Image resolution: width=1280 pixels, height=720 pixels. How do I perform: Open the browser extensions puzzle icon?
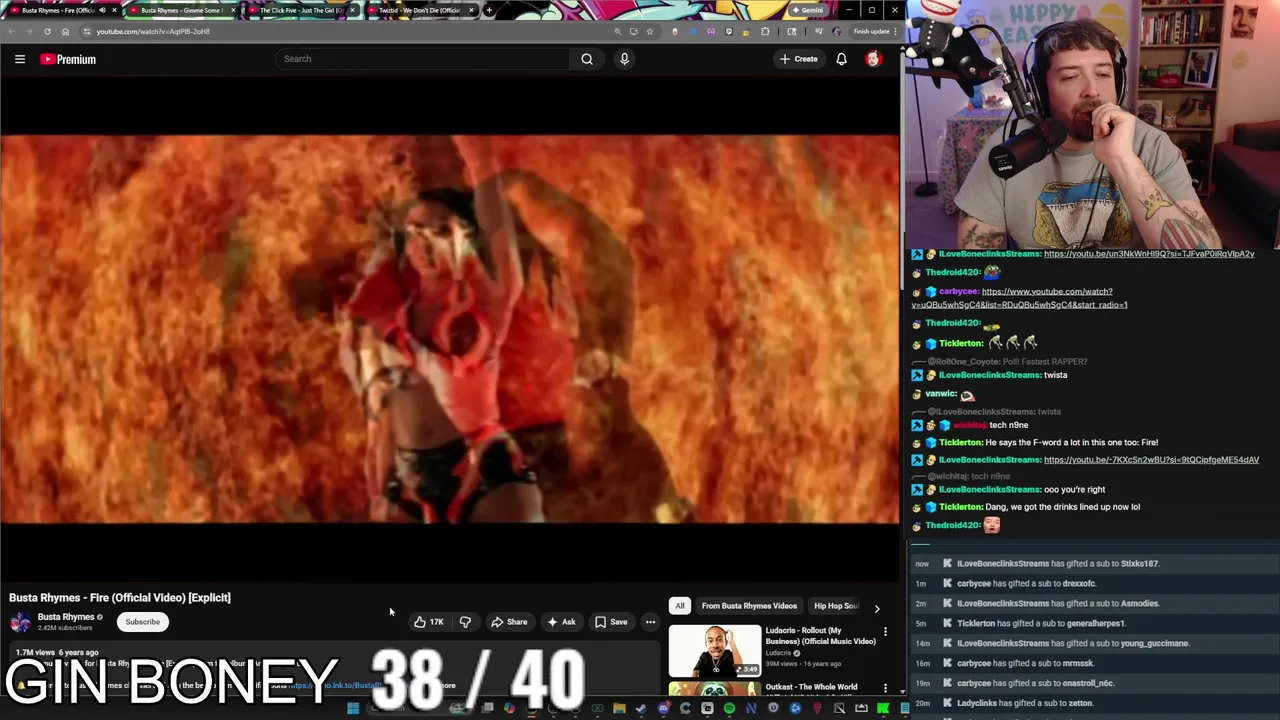[765, 31]
